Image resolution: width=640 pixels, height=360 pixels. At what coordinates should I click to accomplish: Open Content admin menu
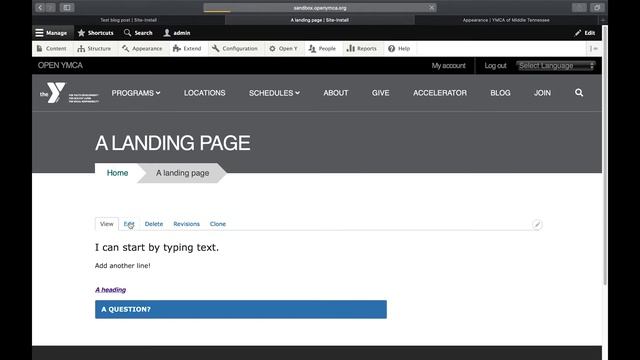(x=51, y=49)
